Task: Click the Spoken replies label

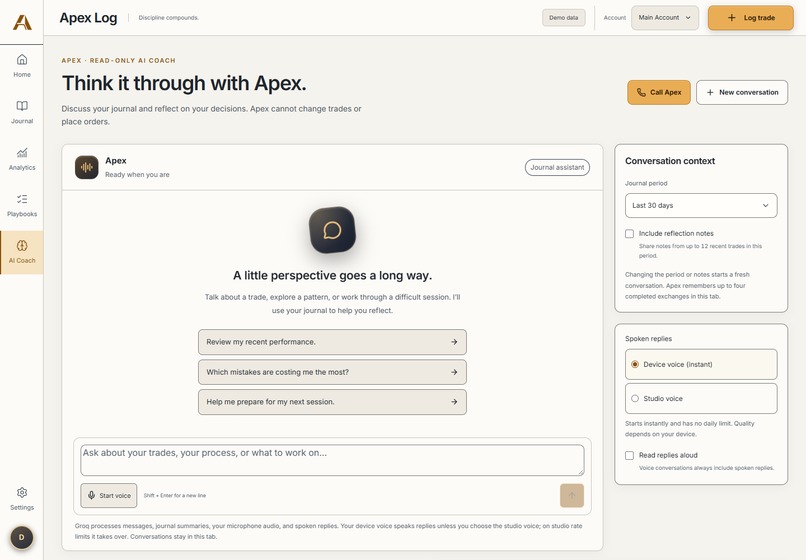Action: [648, 338]
